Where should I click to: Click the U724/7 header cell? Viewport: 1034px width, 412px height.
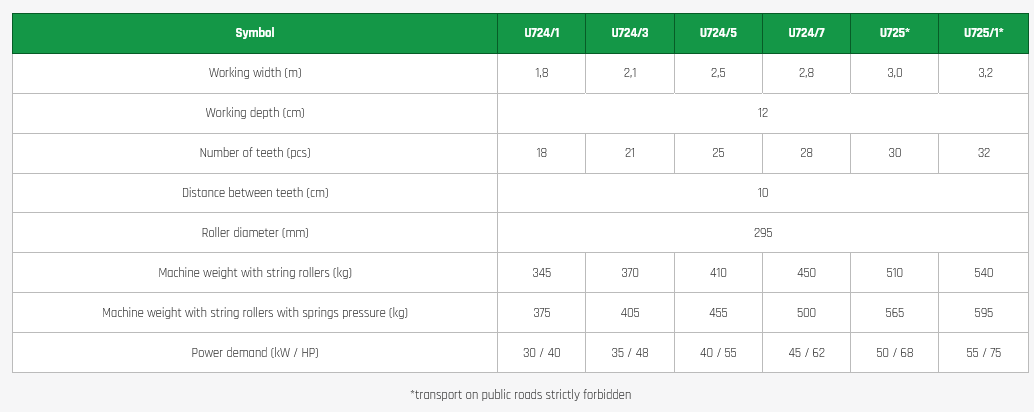[x=806, y=33]
